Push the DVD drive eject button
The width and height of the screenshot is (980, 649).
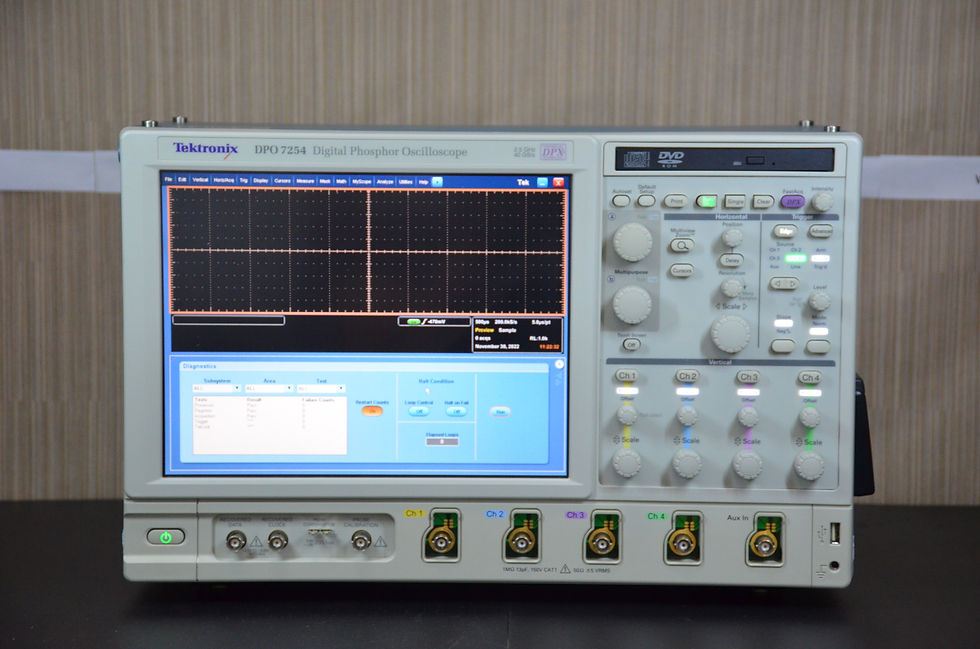(755, 161)
